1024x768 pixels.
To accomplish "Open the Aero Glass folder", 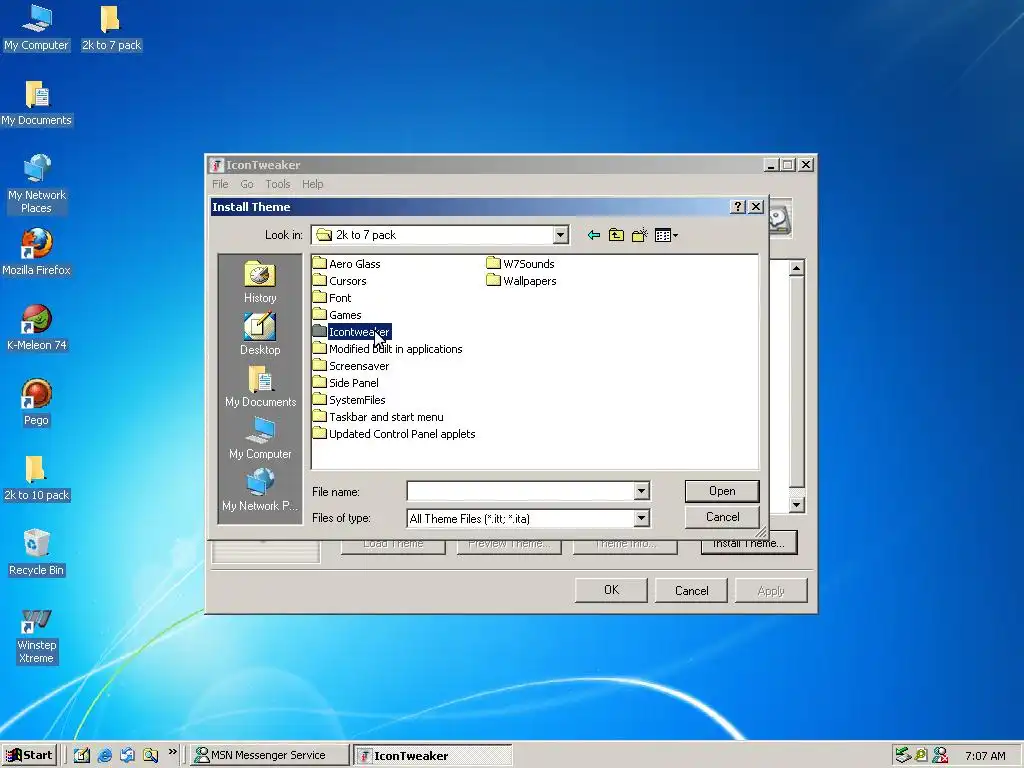I will coord(347,264).
